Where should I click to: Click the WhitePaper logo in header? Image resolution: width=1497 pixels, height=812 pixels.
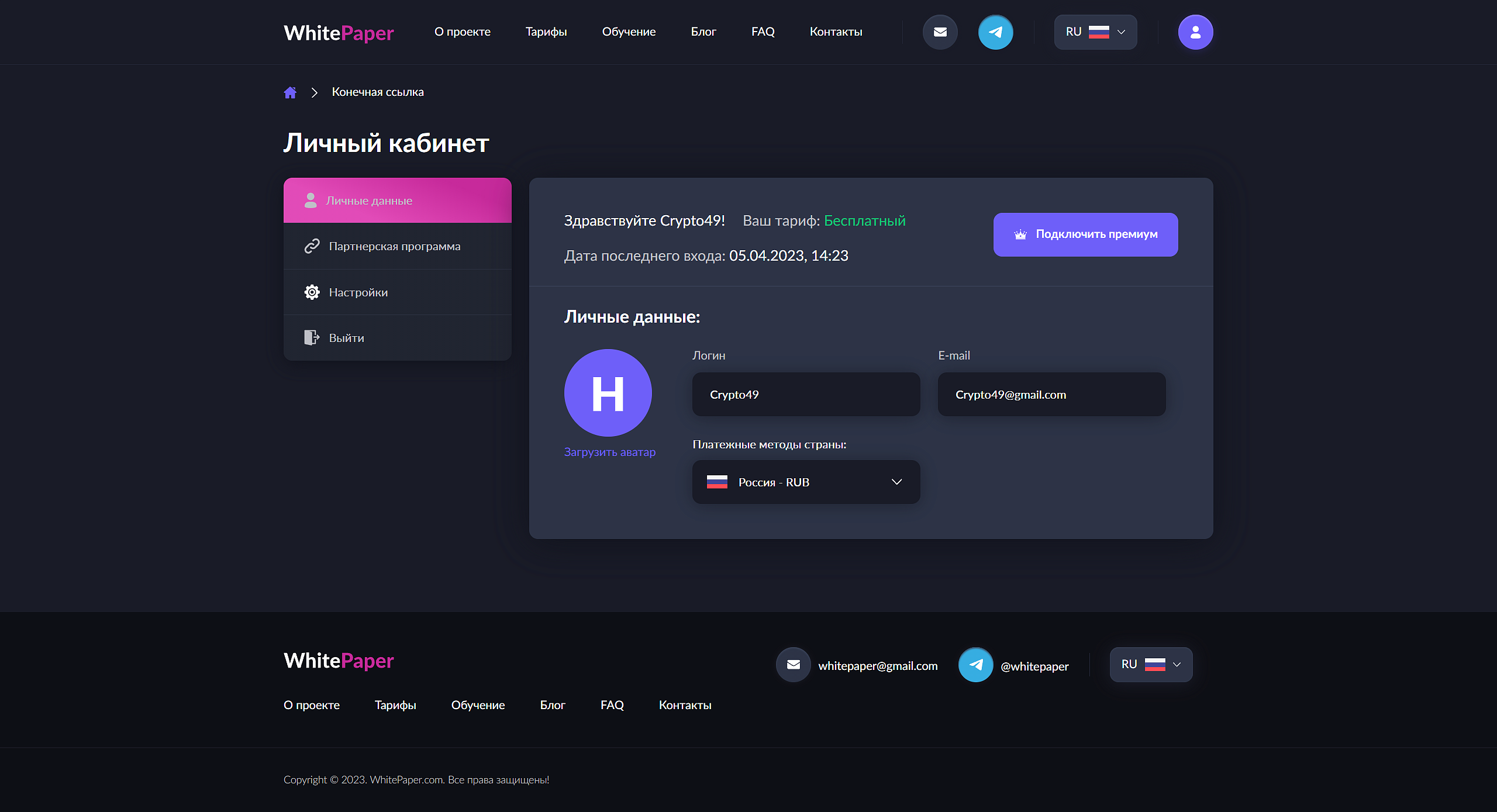[339, 33]
